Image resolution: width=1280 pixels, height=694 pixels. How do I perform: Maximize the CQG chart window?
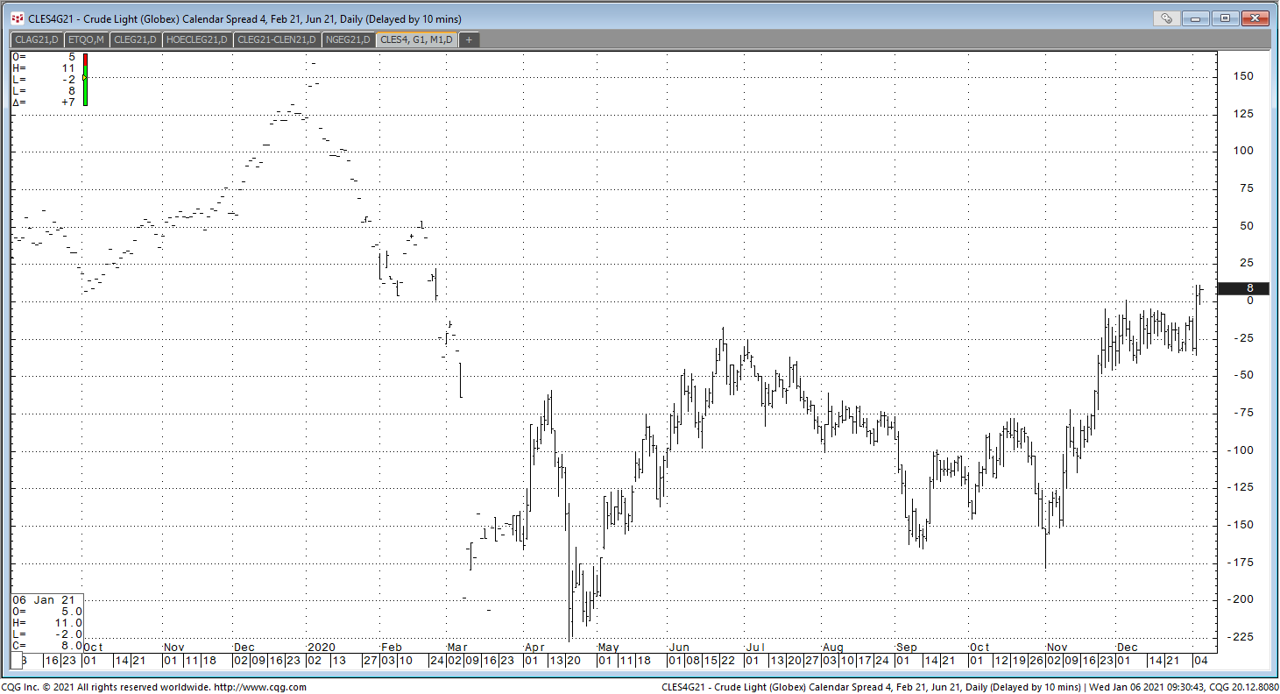(x=1225, y=18)
